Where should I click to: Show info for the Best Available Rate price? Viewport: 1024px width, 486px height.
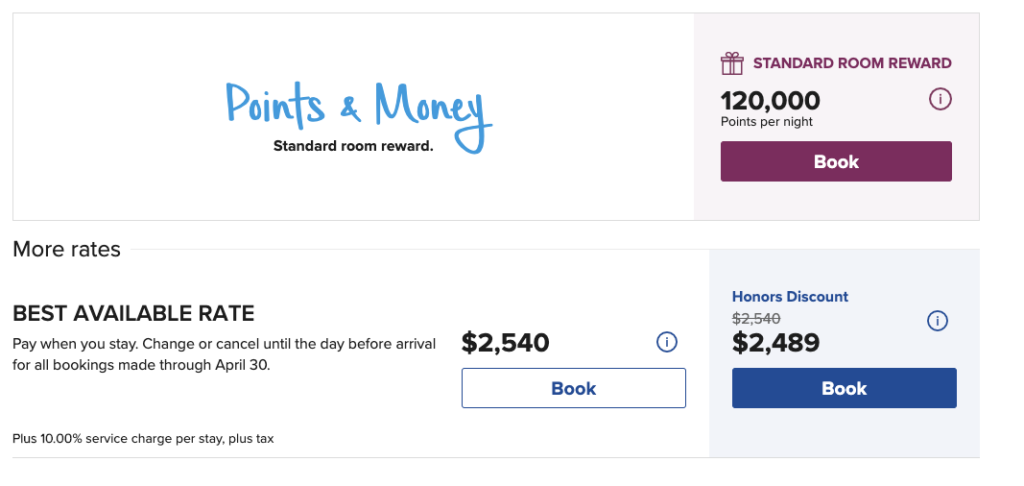pos(666,342)
